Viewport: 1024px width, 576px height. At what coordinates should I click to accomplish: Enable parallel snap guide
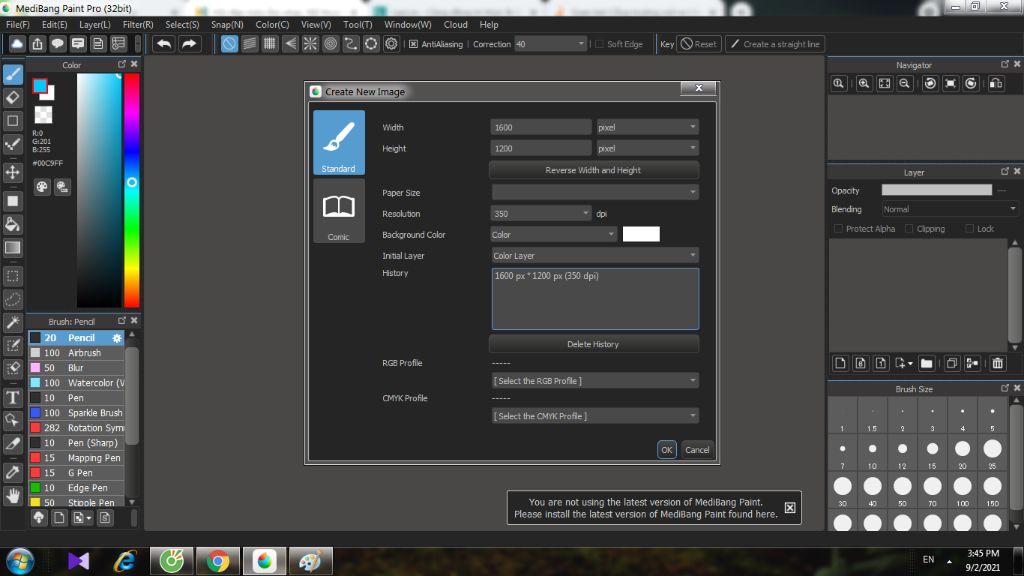[x=249, y=44]
